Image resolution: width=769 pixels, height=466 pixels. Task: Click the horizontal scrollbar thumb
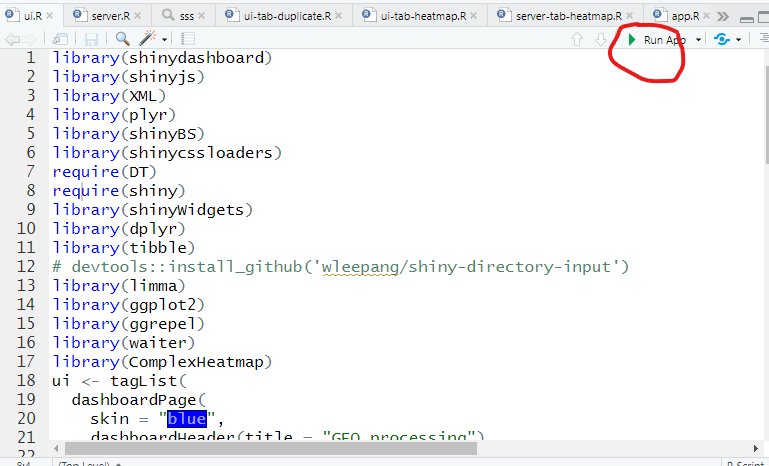(x=271, y=448)
